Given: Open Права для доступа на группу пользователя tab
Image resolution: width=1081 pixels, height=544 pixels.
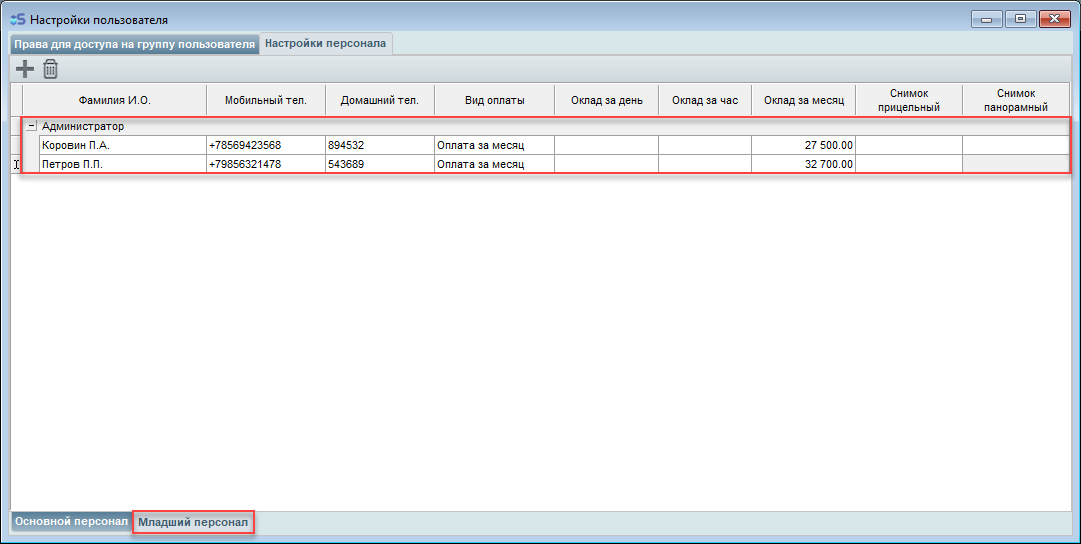Looking at the screenshot, I should (x=134, y=44).
